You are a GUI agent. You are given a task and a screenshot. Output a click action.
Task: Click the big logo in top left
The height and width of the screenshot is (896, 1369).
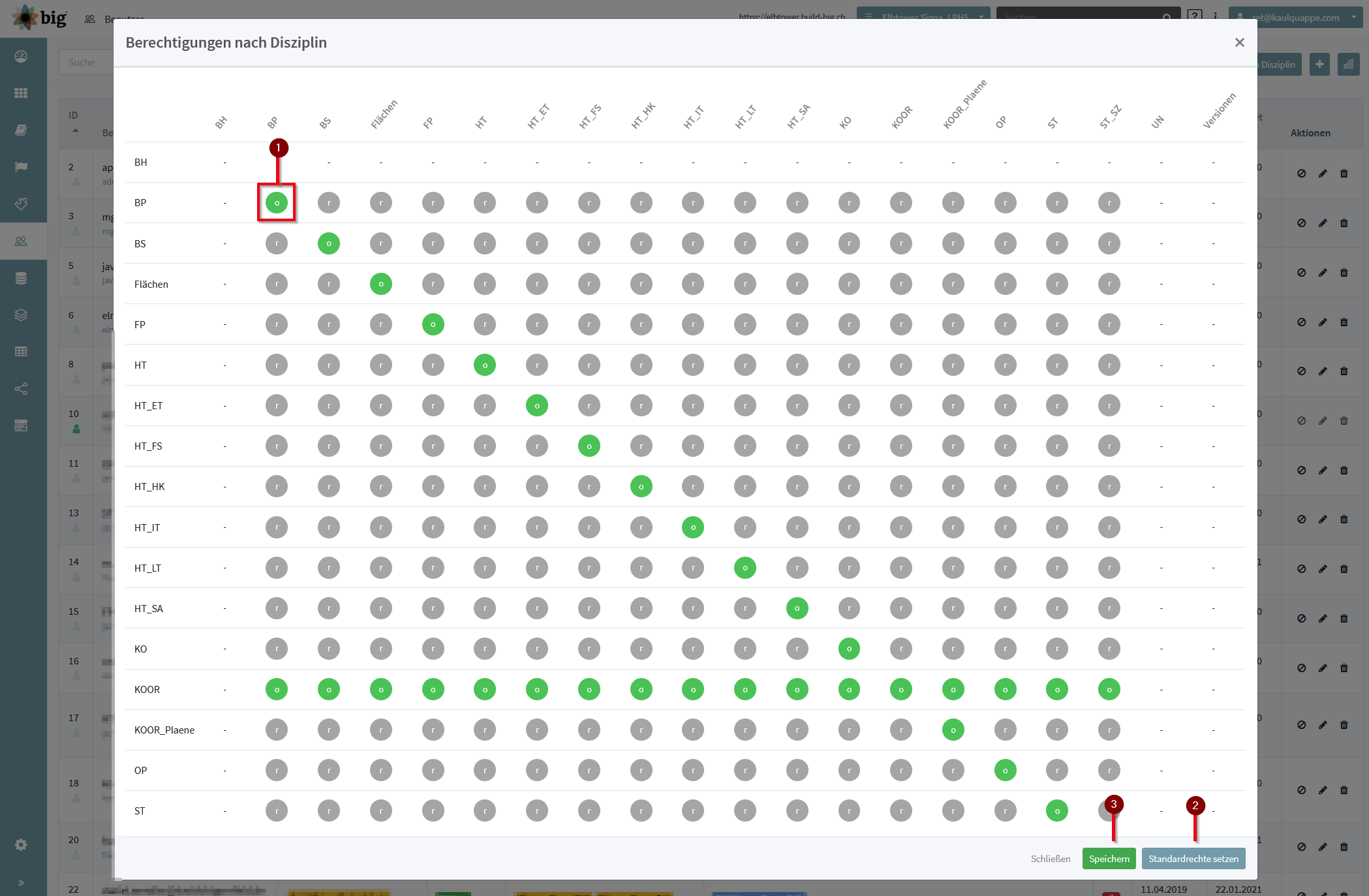click(39, 17)
